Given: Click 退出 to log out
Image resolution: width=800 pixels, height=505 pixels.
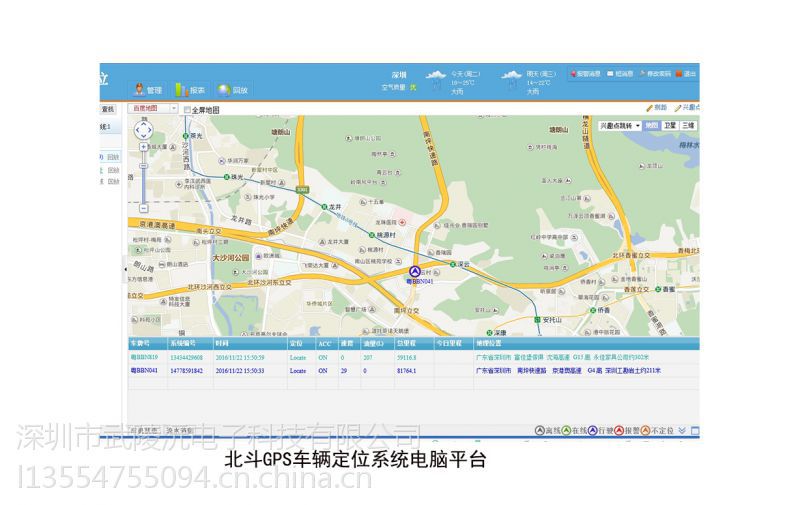Looking at the screenshot, I should click(686, 74).
